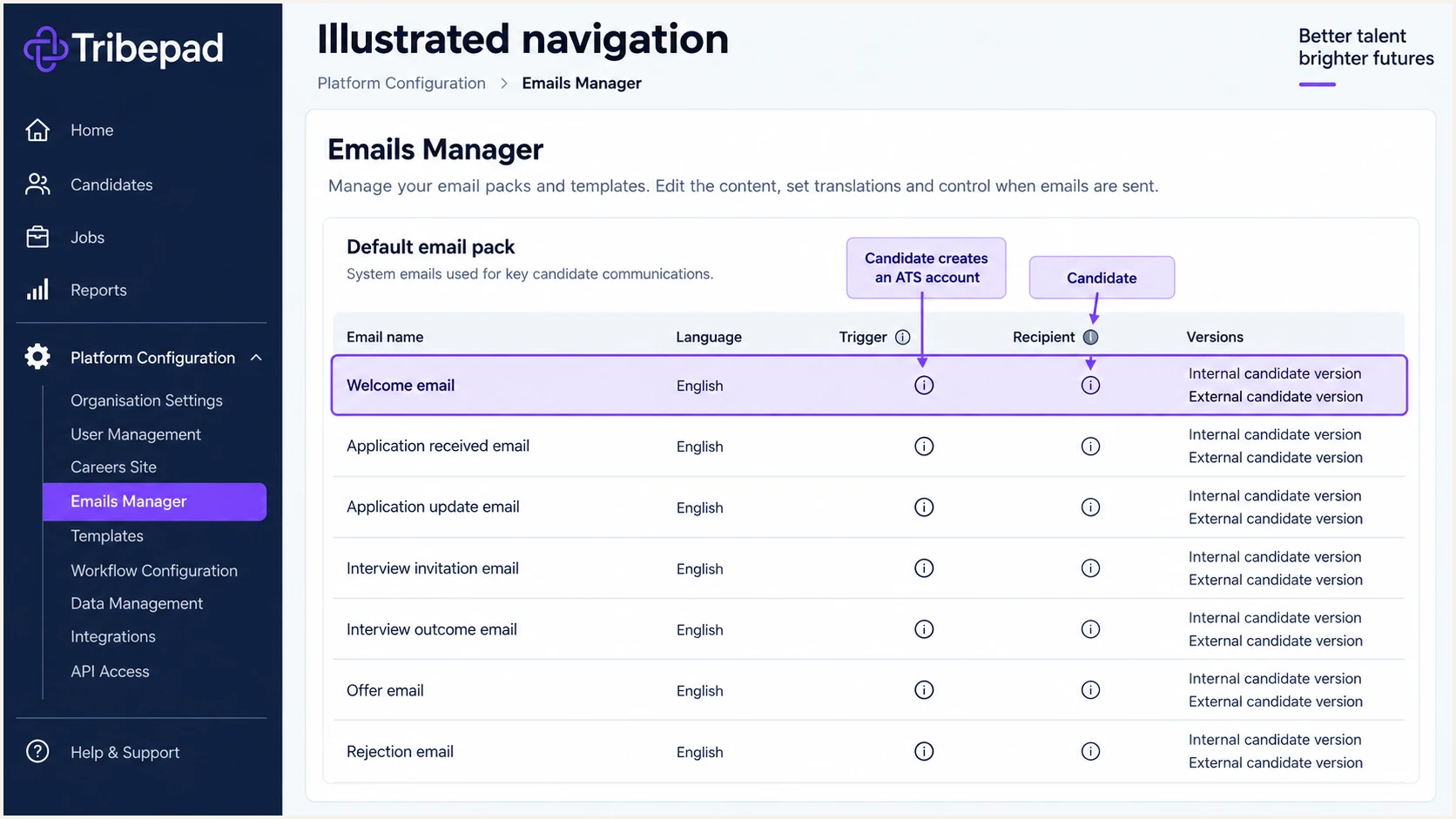Open Templates in sidebar
The height and width of the screenshot is (819, 1456).
[x=107, y=536]
